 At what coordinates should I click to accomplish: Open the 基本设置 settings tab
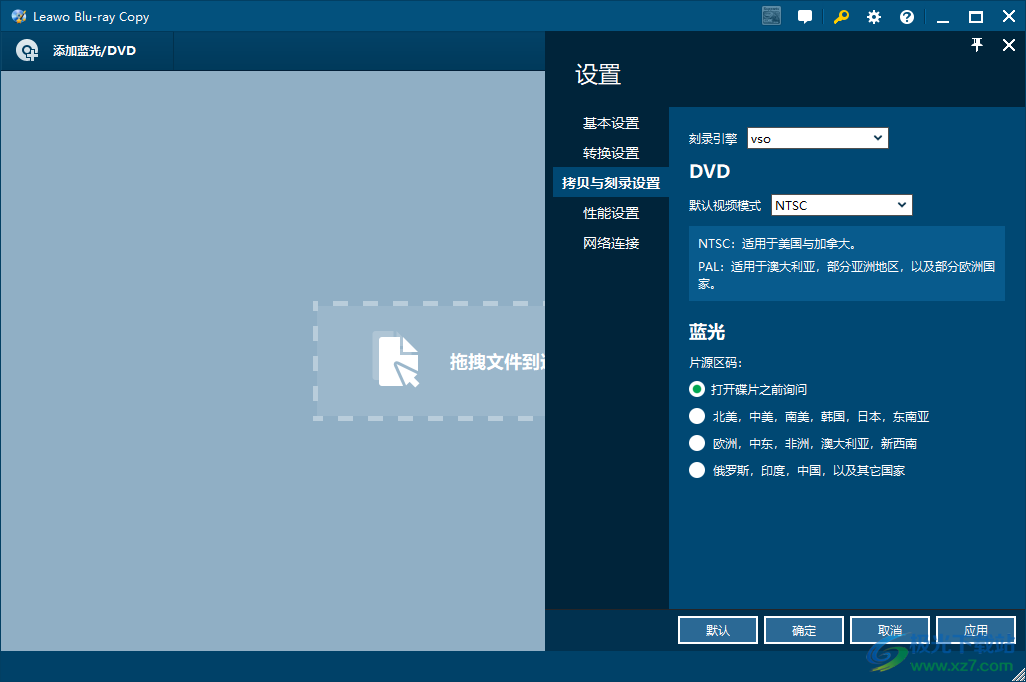pos(610,123)
